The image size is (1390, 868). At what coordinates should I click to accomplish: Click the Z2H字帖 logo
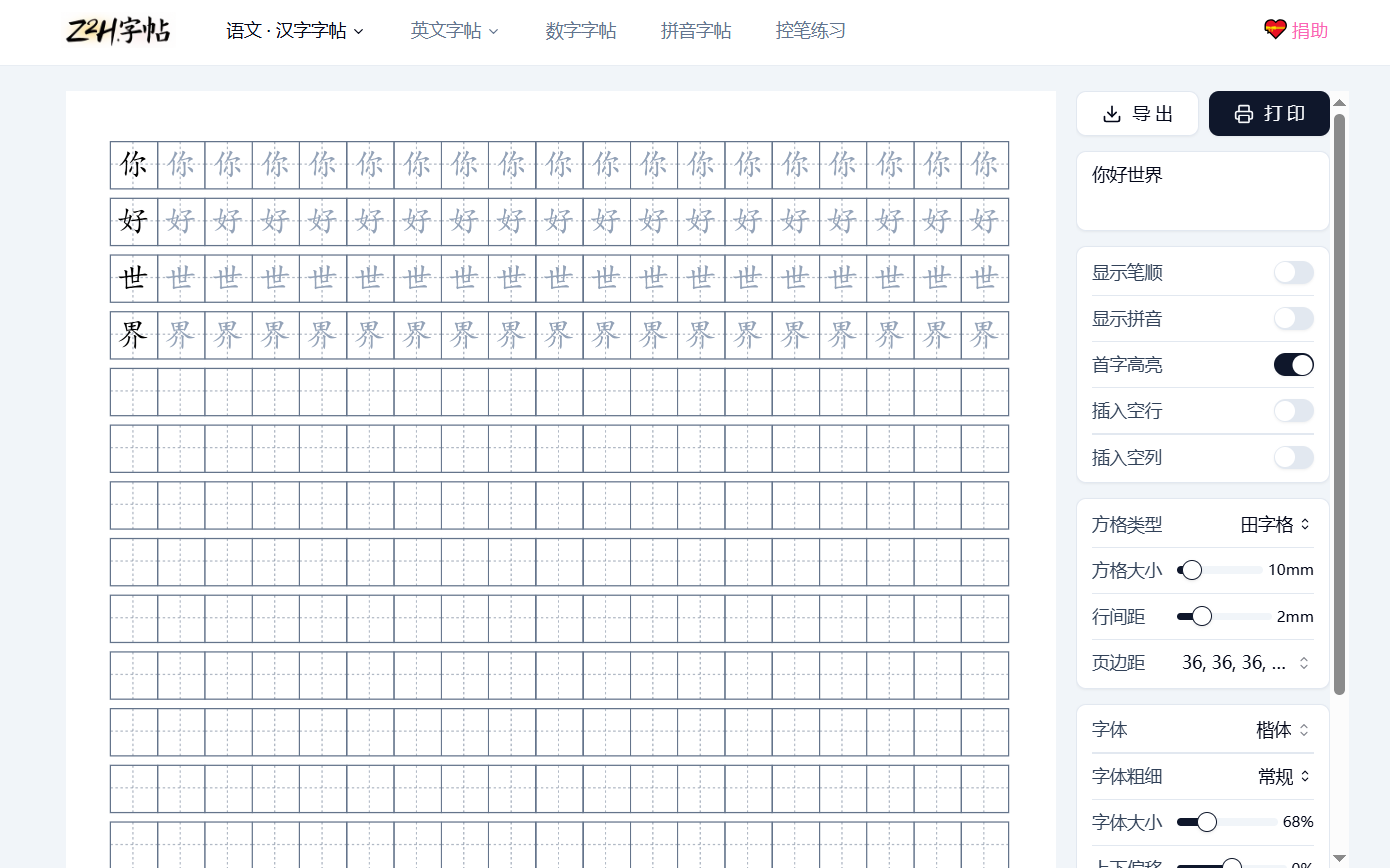click(118, 31)
